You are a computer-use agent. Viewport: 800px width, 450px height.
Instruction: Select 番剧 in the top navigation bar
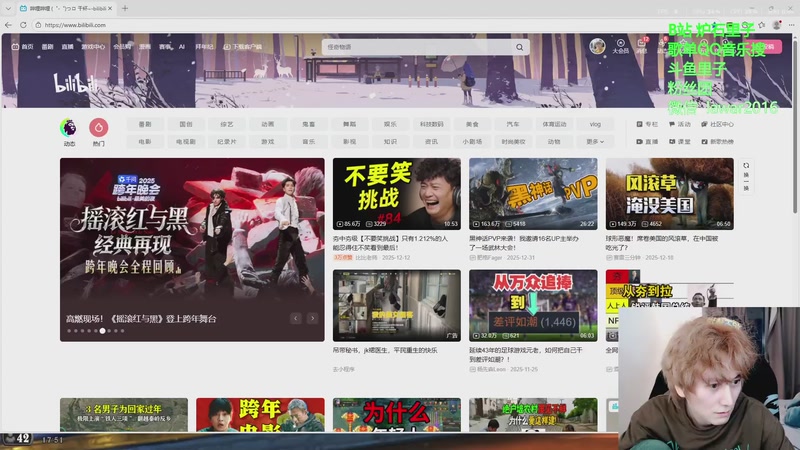pos(47,46)
